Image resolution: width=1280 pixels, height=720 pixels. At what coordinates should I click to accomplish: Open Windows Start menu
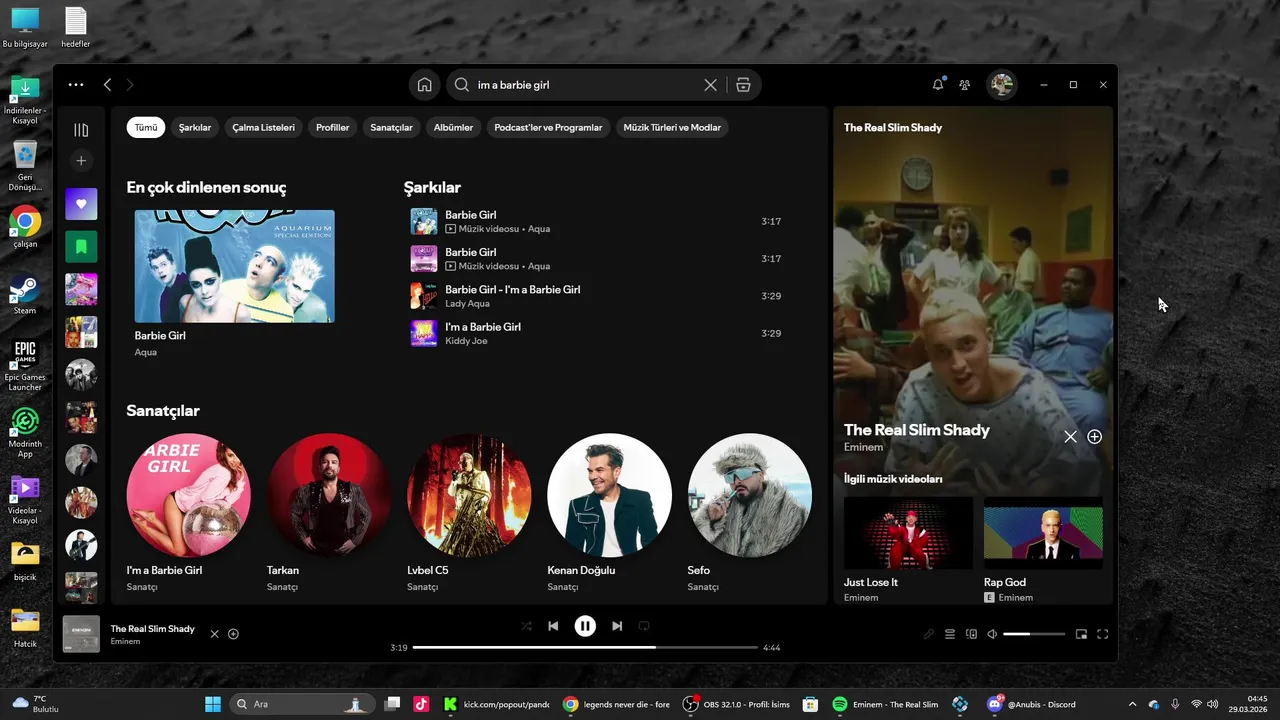point(213,704)
